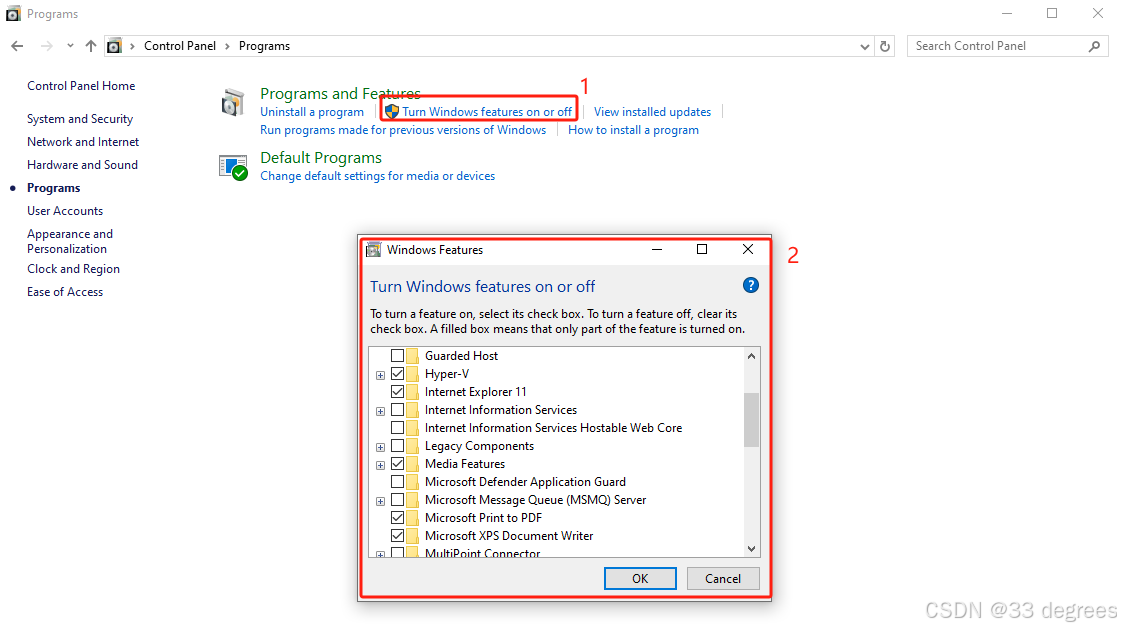Click Media Features folder icon
Screen dimensions: 1121x630
[x=413, y=463]
